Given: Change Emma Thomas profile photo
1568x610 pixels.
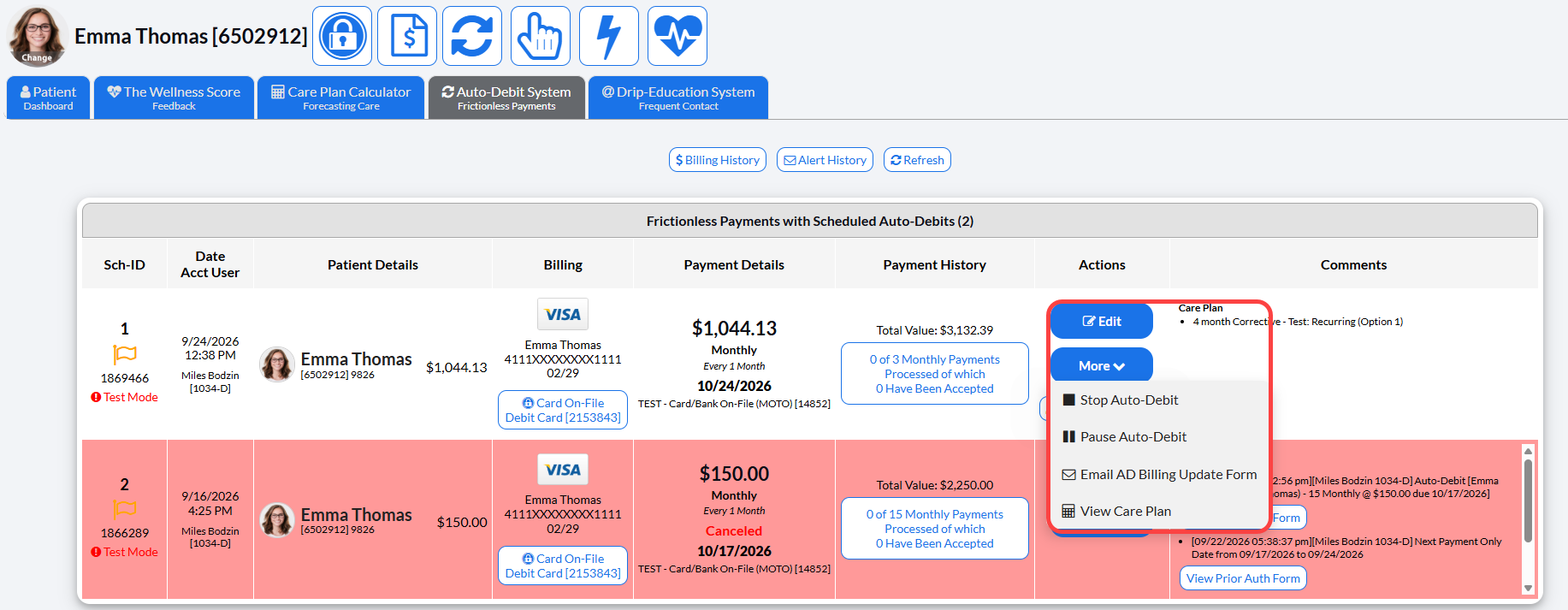Looking at the screenshot, I should click(37, 37).
